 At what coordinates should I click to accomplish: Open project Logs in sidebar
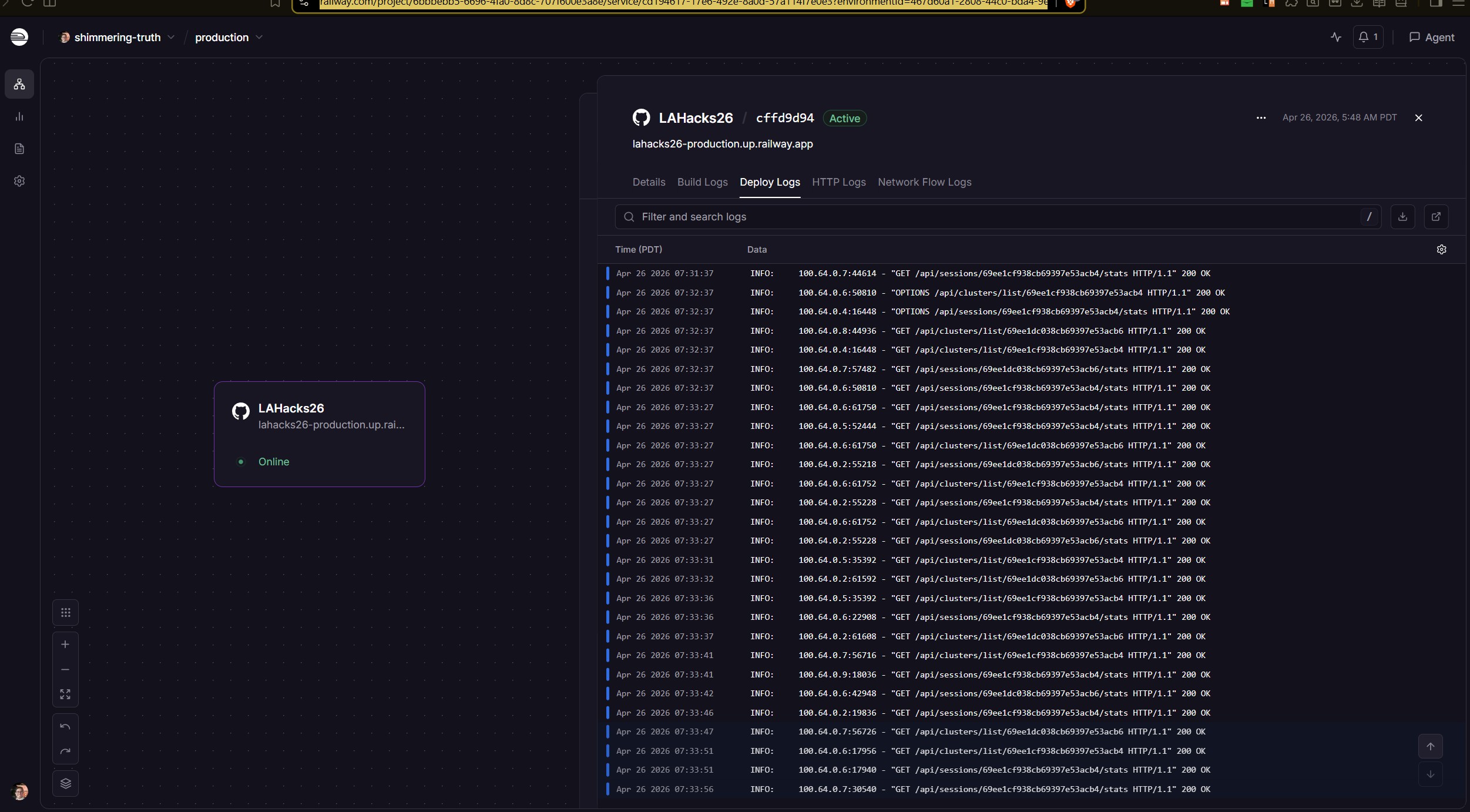tap(19, 149)
